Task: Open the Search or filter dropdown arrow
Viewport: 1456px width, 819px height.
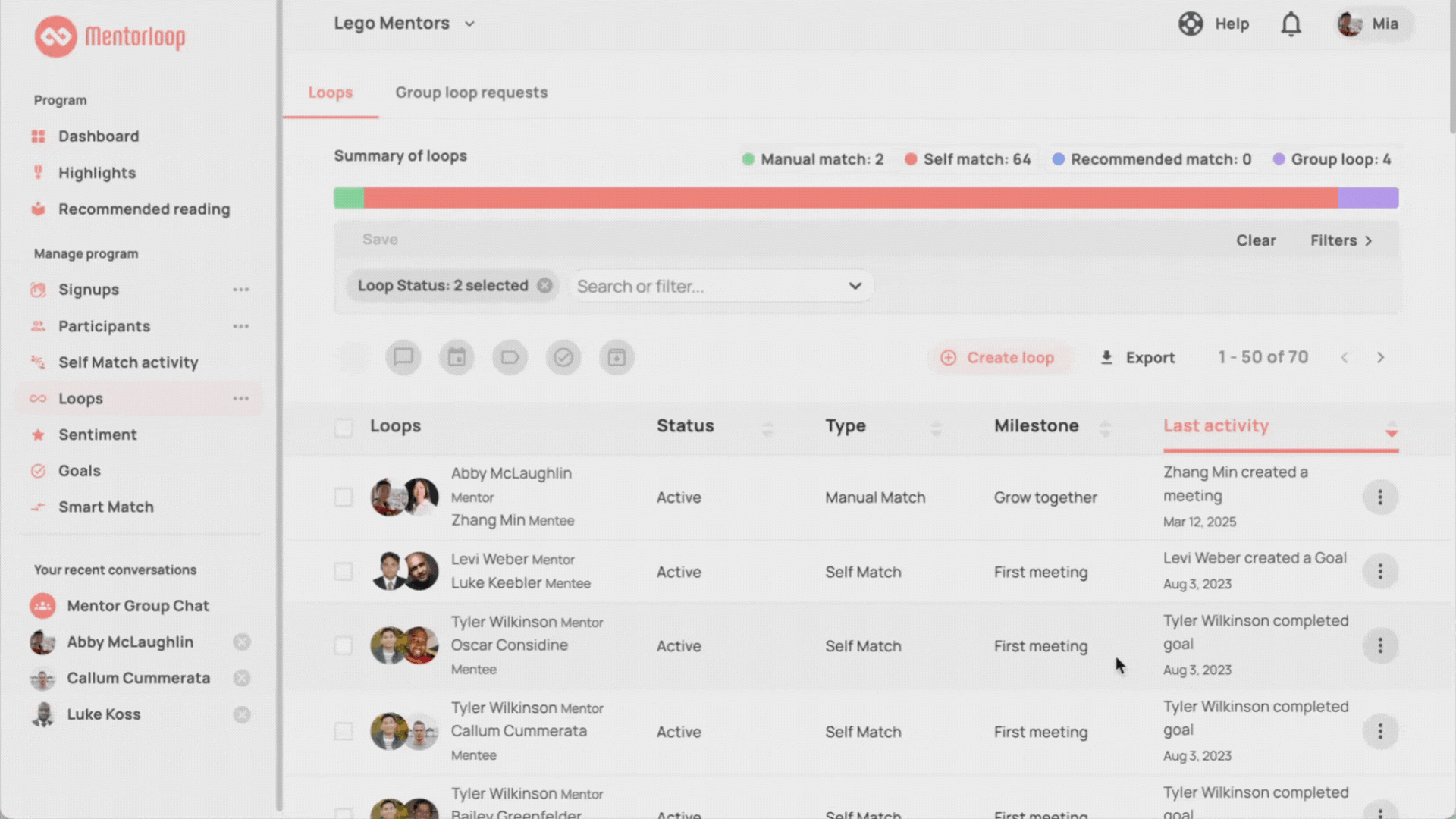Action: click(855, 287)
